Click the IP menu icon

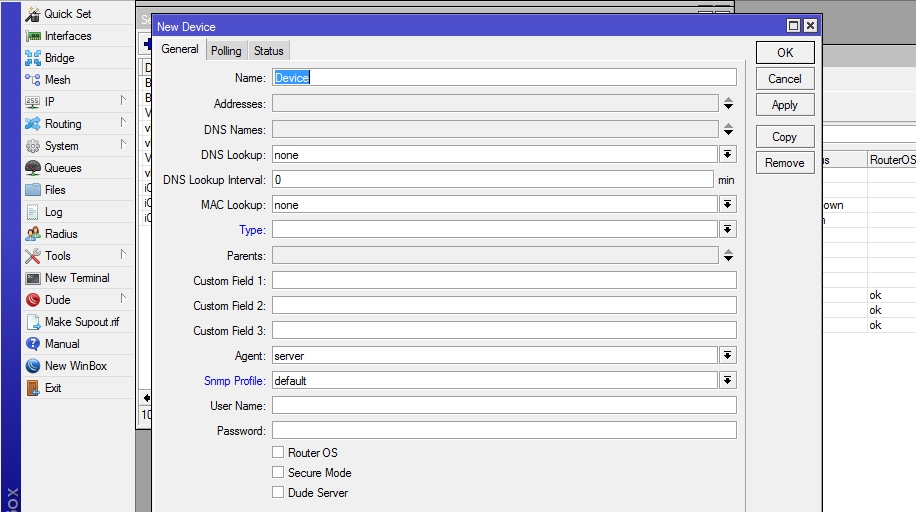coord(33,102)
